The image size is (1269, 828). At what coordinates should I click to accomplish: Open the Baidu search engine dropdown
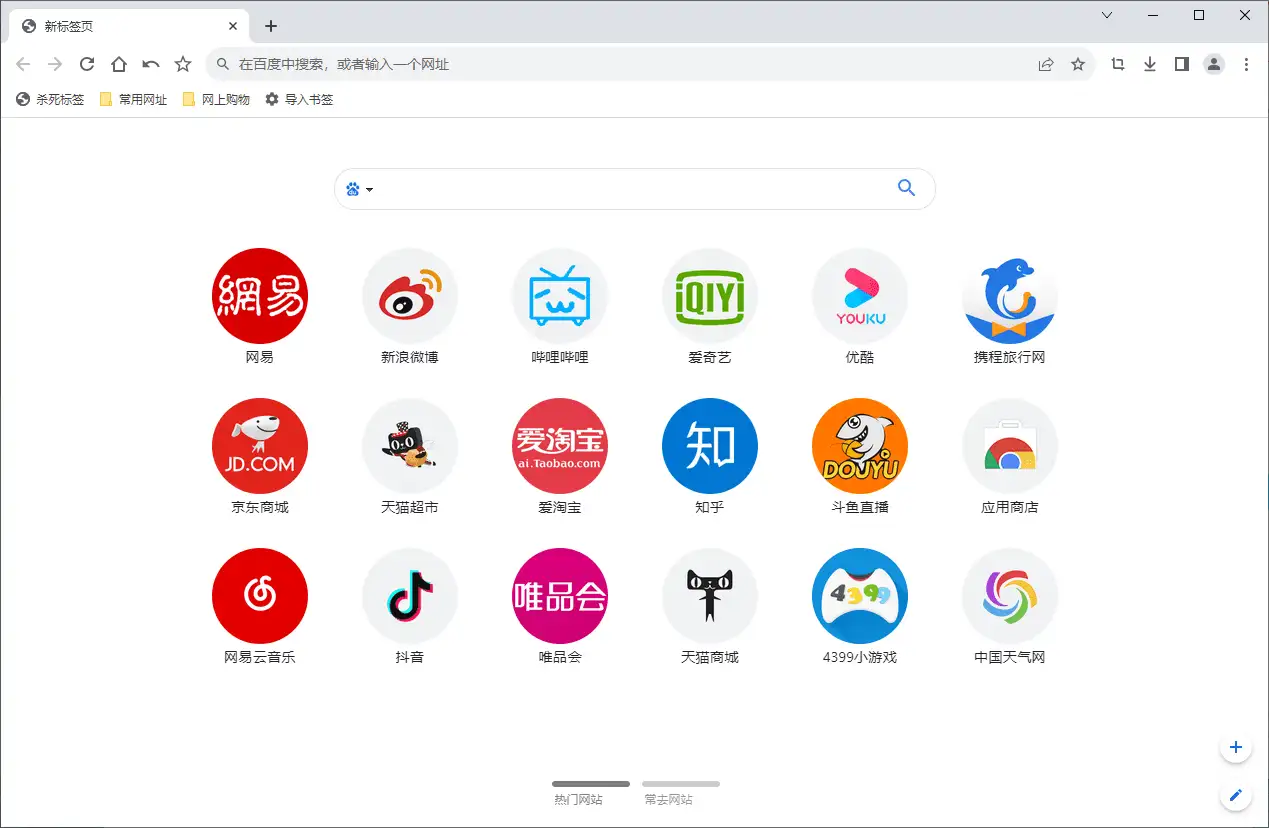[x=358, y=189]
